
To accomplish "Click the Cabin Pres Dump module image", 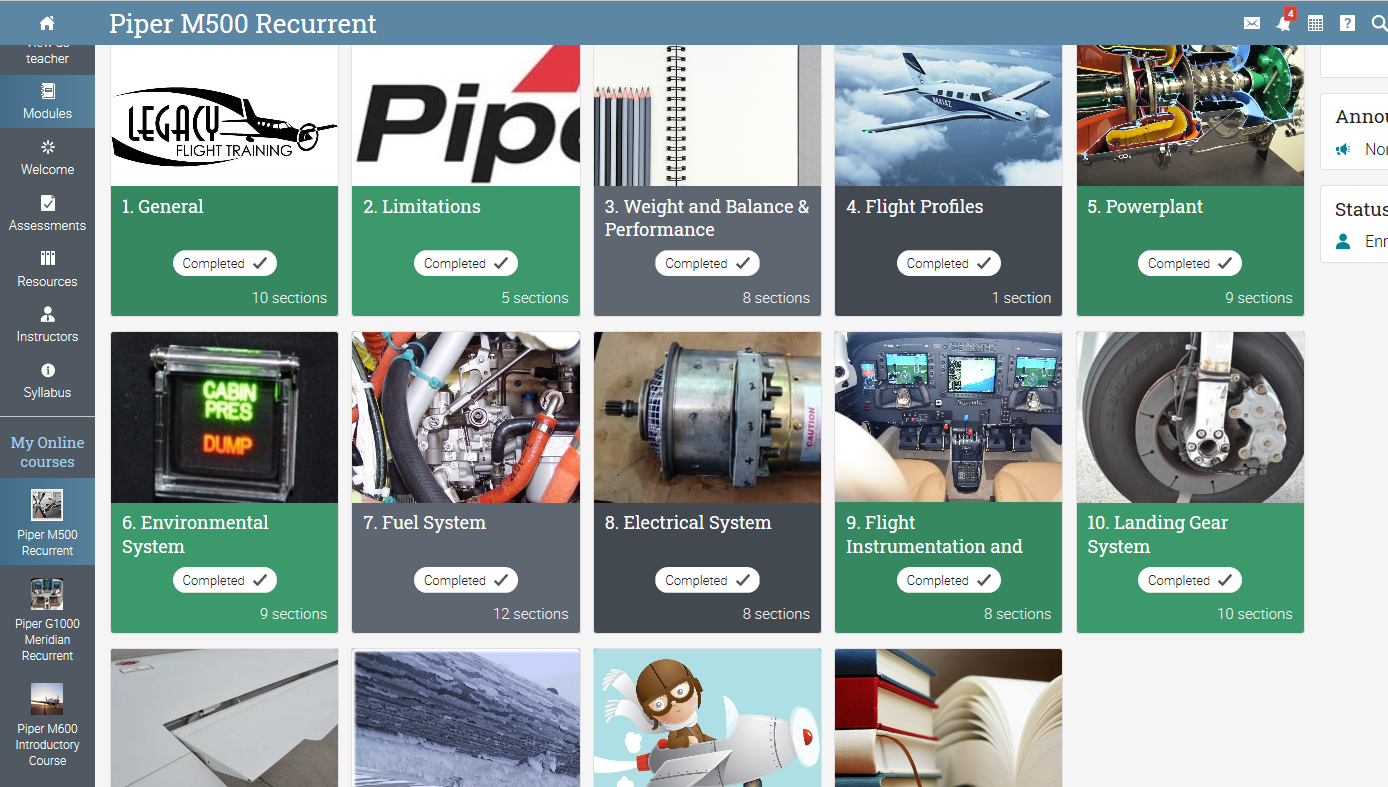I will pyautogui.click(x=224, y=417).
